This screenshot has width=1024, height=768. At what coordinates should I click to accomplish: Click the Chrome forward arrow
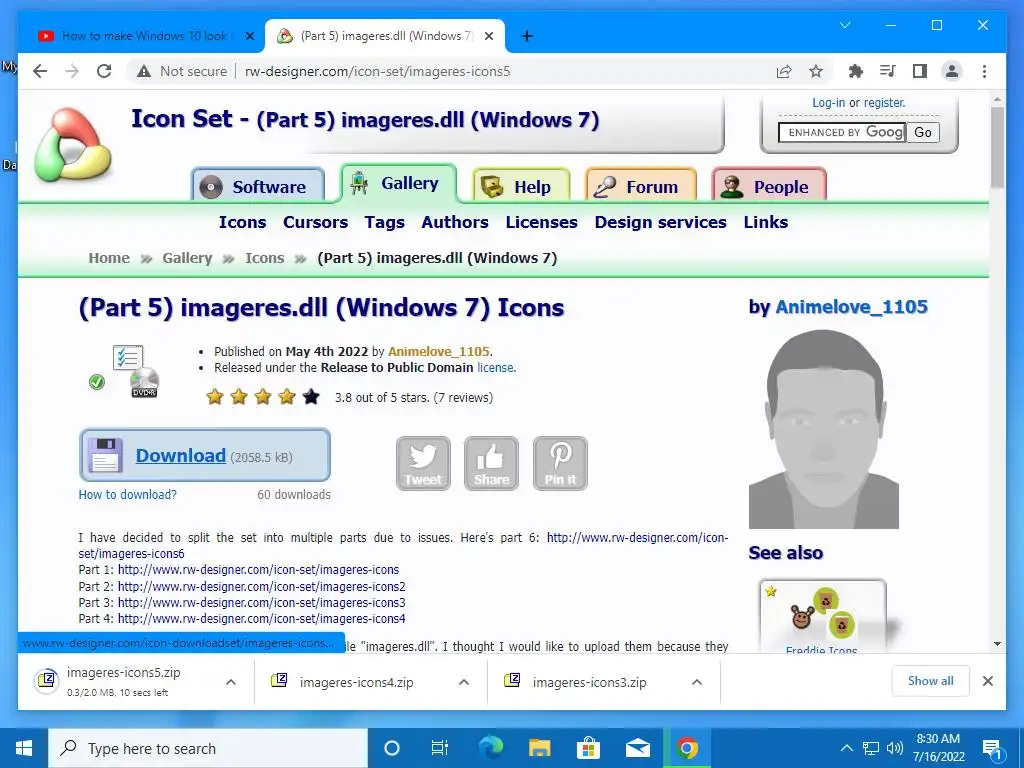pos(72,71)
